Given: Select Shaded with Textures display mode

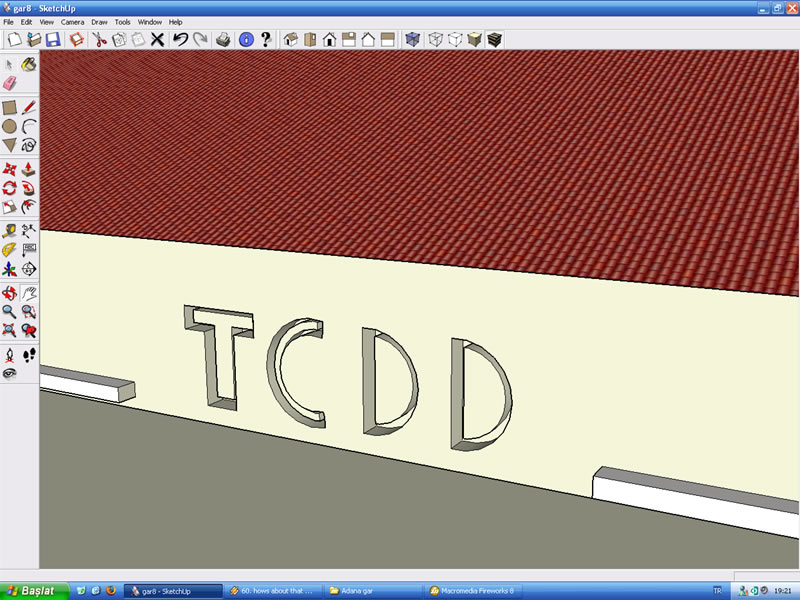Looking at the screenshot, I should (x=494, y=39).
